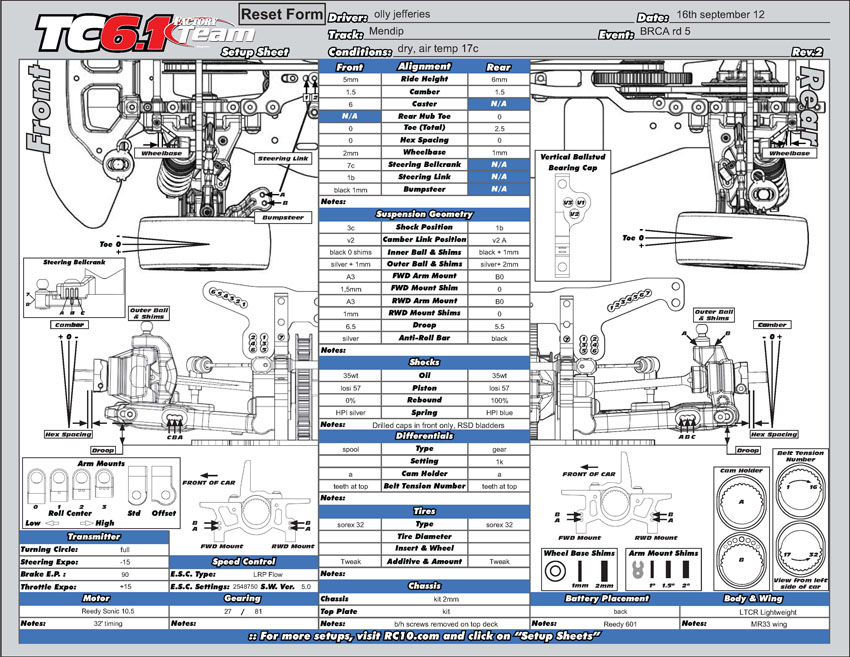This screenshot has height=657, width=850.
Task: Select the front Caster field showing 6
Action: [350, 104]
